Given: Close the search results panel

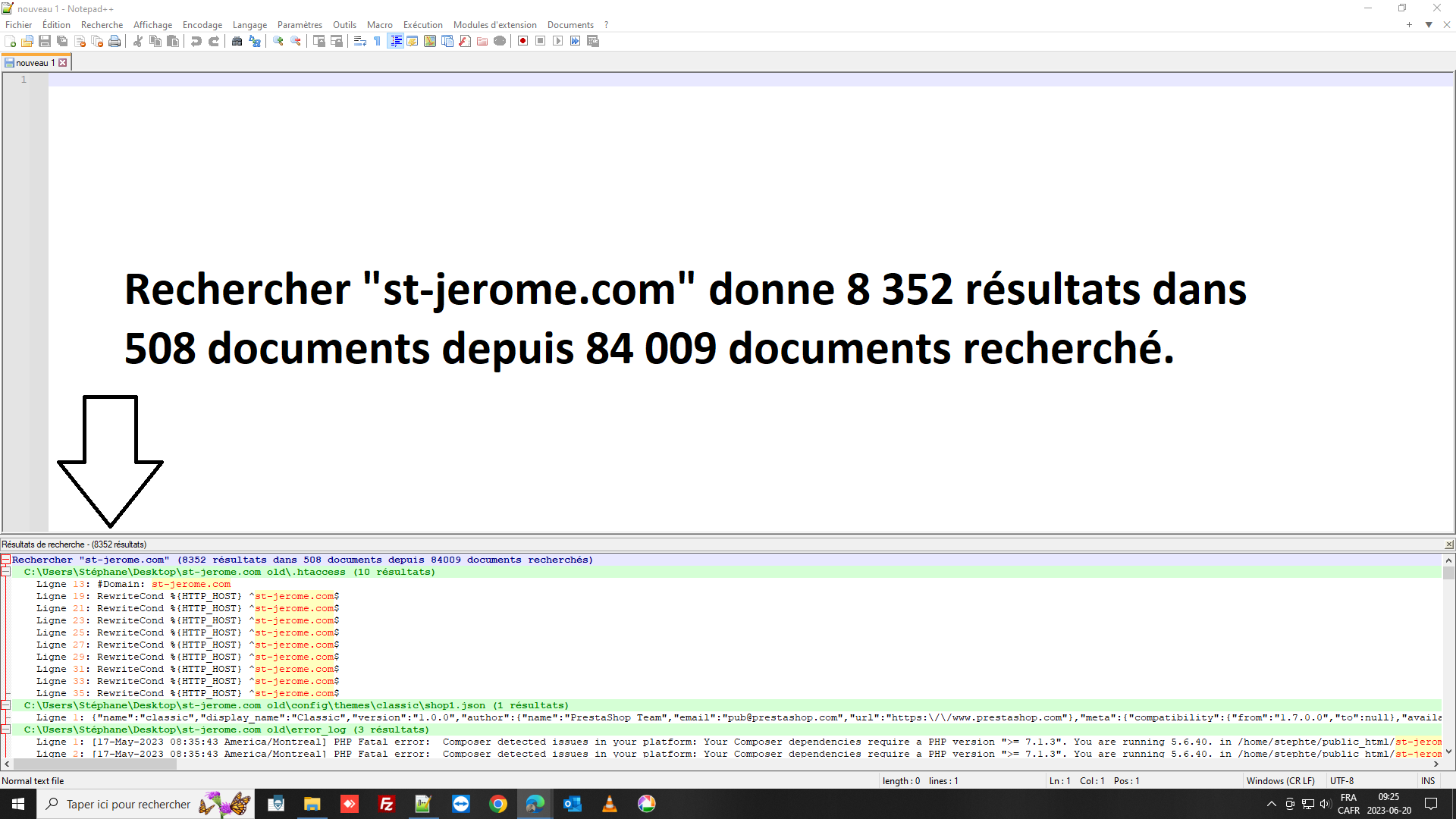Looking at the screenshot, I should pos(1448,544).
